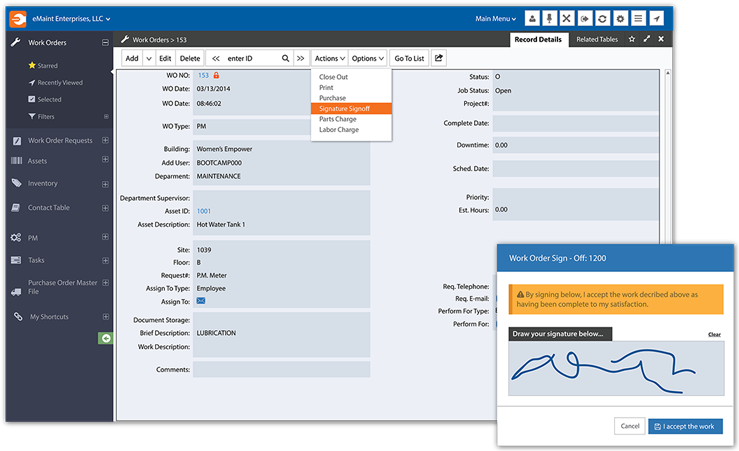This screenshot has height=451, width=739.
Task: Click the I accept the work button
Action: [x=685, y=426]
